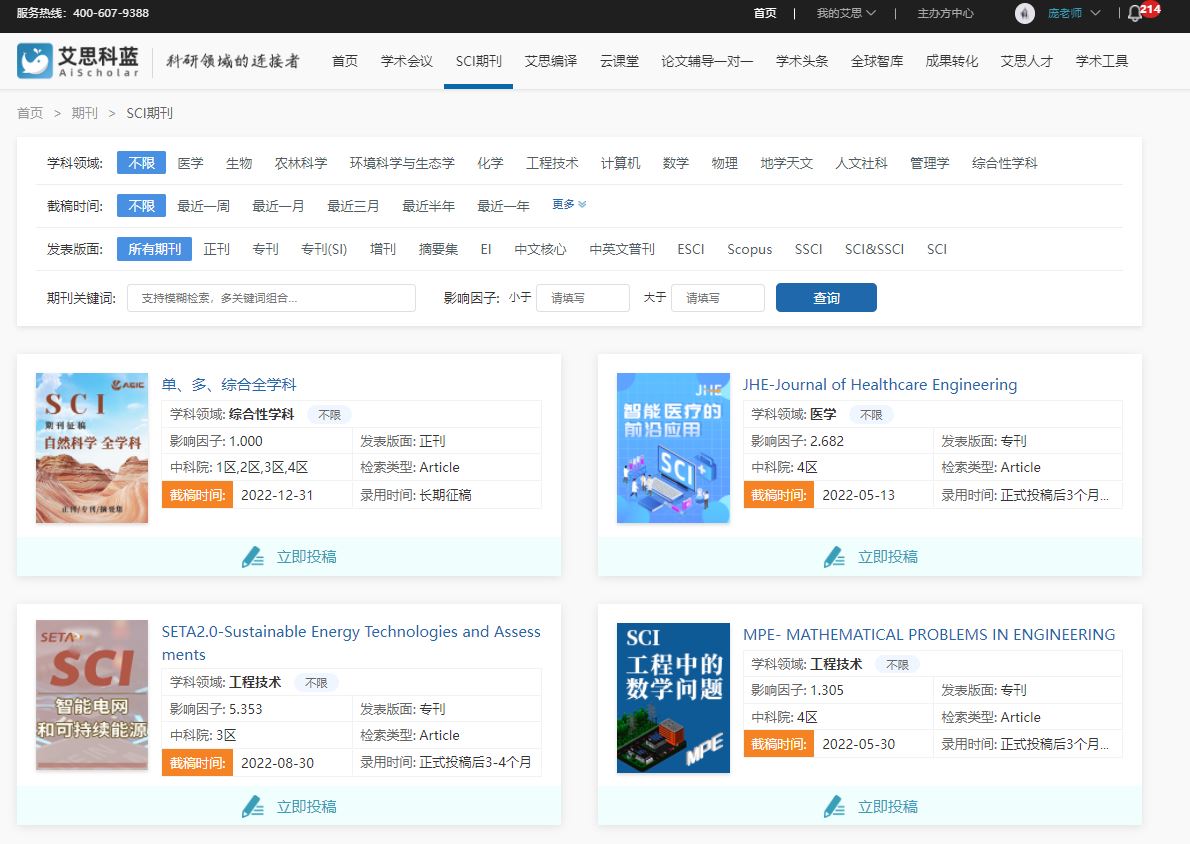Click submit pen icon under JHE journal
Image resolution: width=1190 pixels, height=844 pixels.
[834, 557]
